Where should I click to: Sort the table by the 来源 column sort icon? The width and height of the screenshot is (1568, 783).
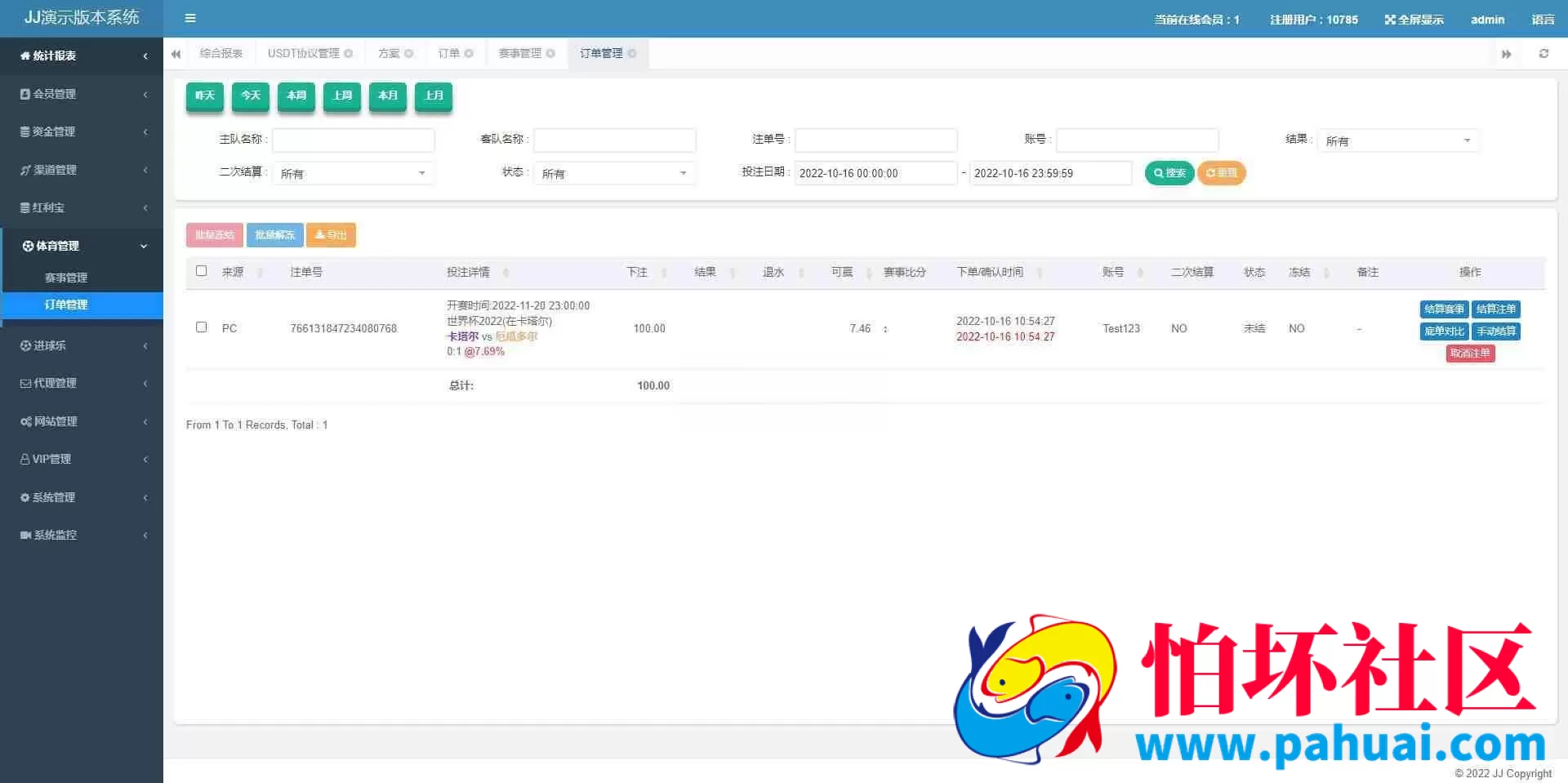pos(260,273)
